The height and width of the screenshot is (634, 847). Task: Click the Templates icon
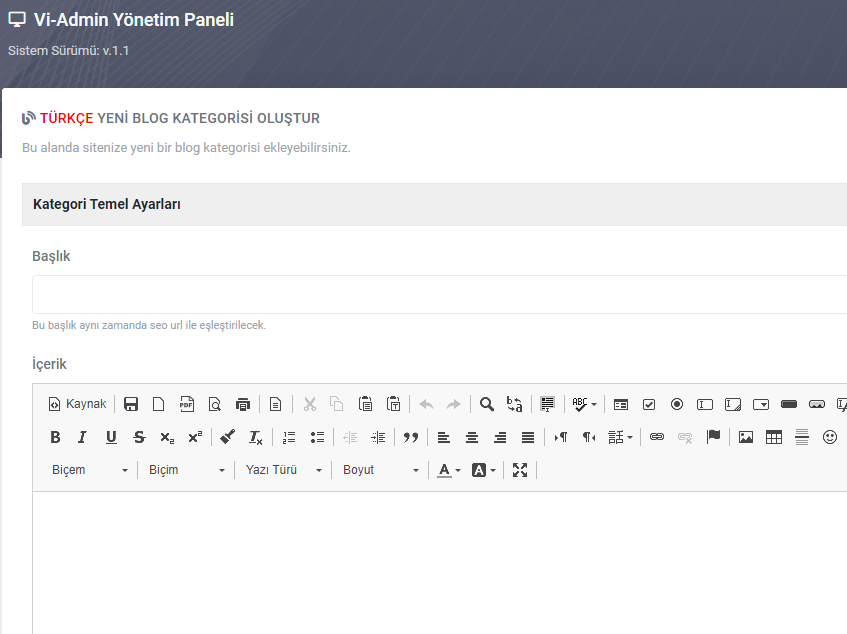[275, 404]
